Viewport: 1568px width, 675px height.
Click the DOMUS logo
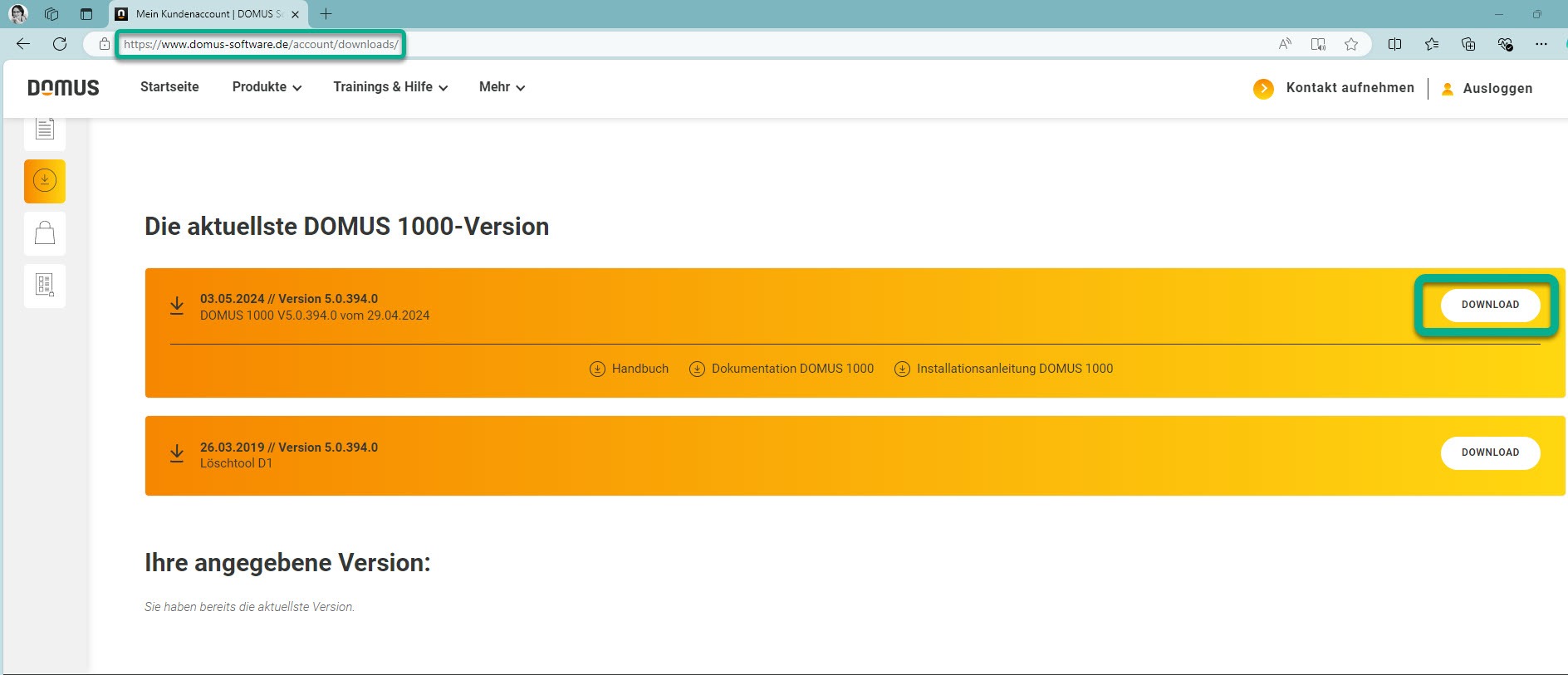(63, 88)
